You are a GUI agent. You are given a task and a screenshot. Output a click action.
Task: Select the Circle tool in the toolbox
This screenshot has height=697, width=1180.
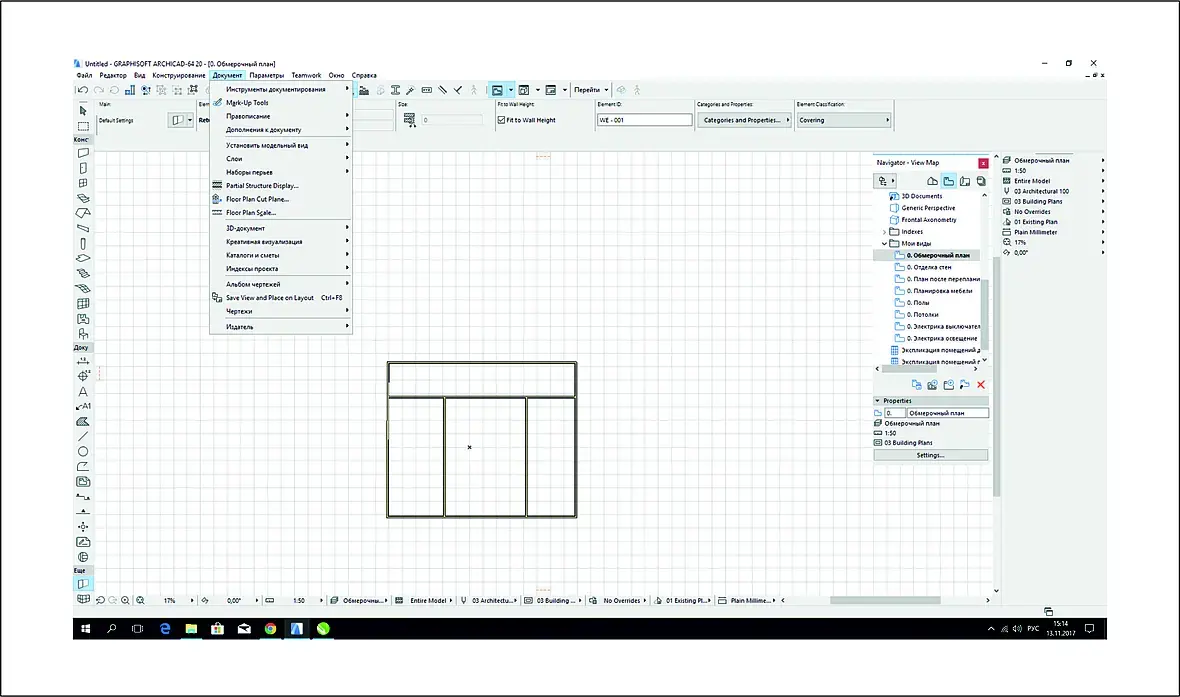coord(83,452)
